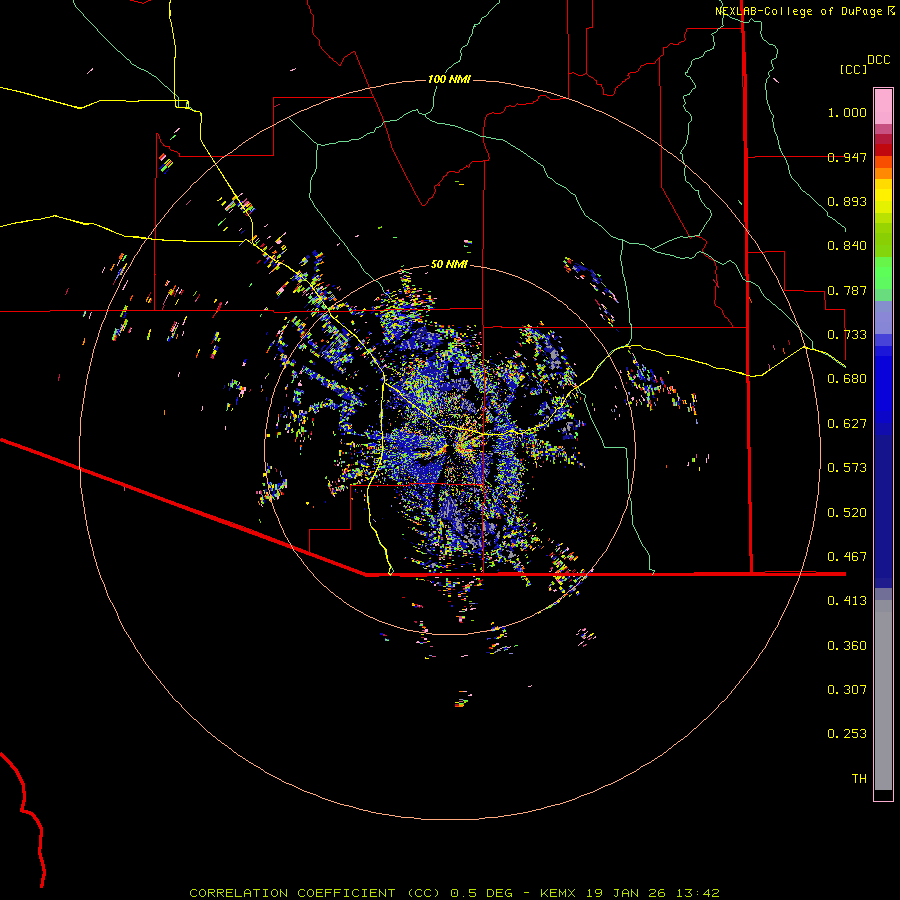Click the pink segment of color bar

tap(883, 107)
